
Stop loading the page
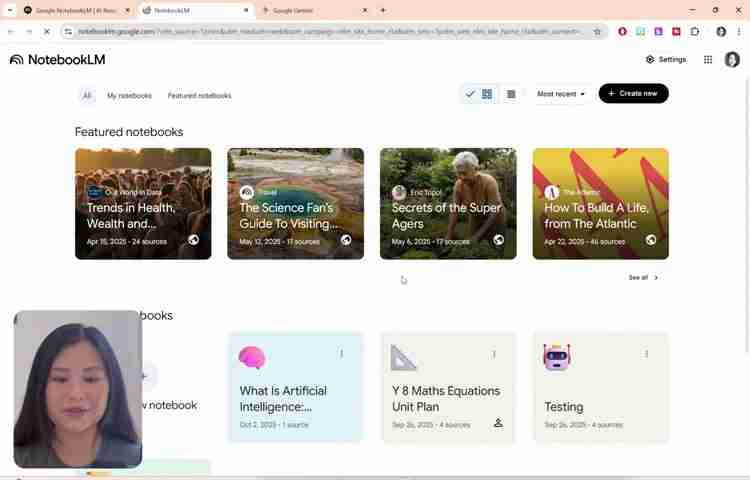pos(47,32)
